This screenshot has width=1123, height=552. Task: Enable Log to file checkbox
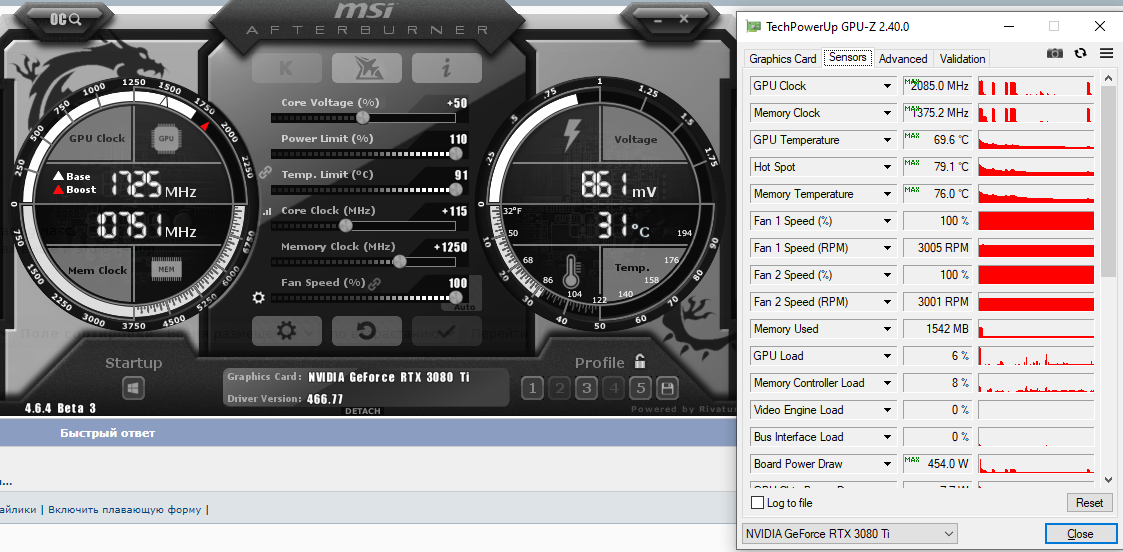tap(757, 503)
